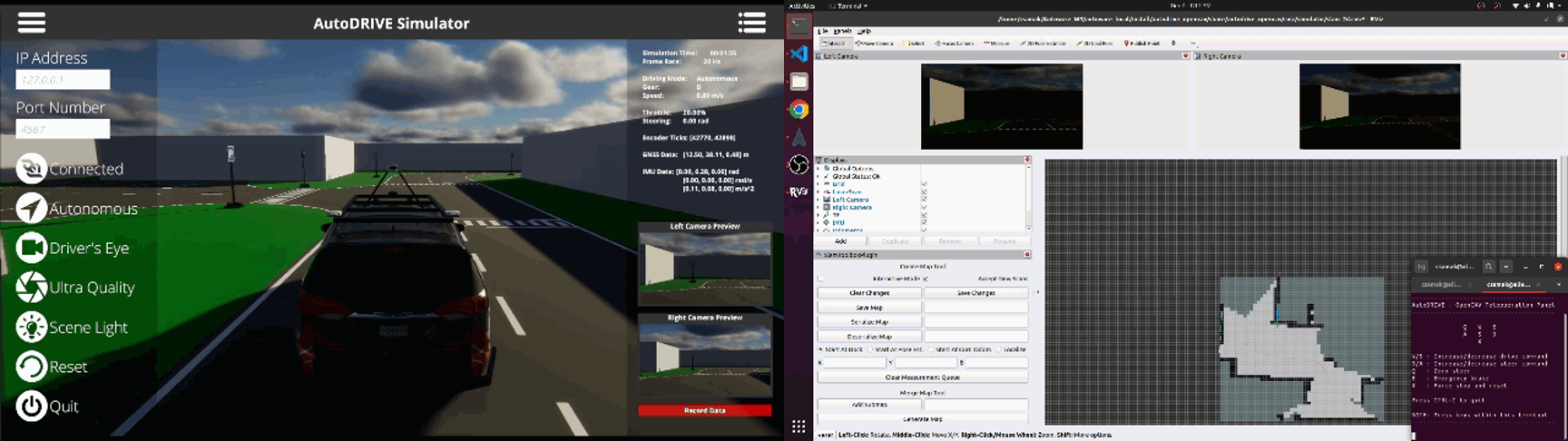Close the Left Camera panel in RViz
The width and height of the screenshot is (1568, 441).
(1185, 56)
